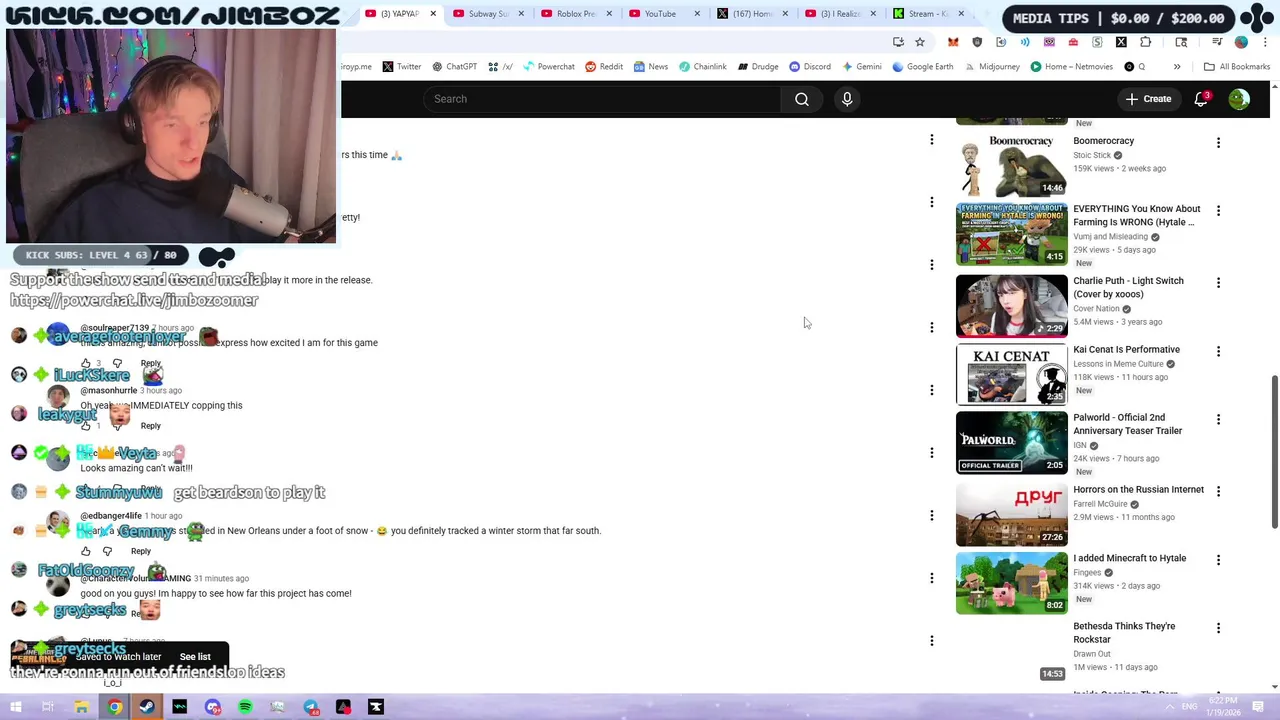This screenshot has width=1280, height=720.
Task: Open the Reddit bookmark
Action: point(604,67)
